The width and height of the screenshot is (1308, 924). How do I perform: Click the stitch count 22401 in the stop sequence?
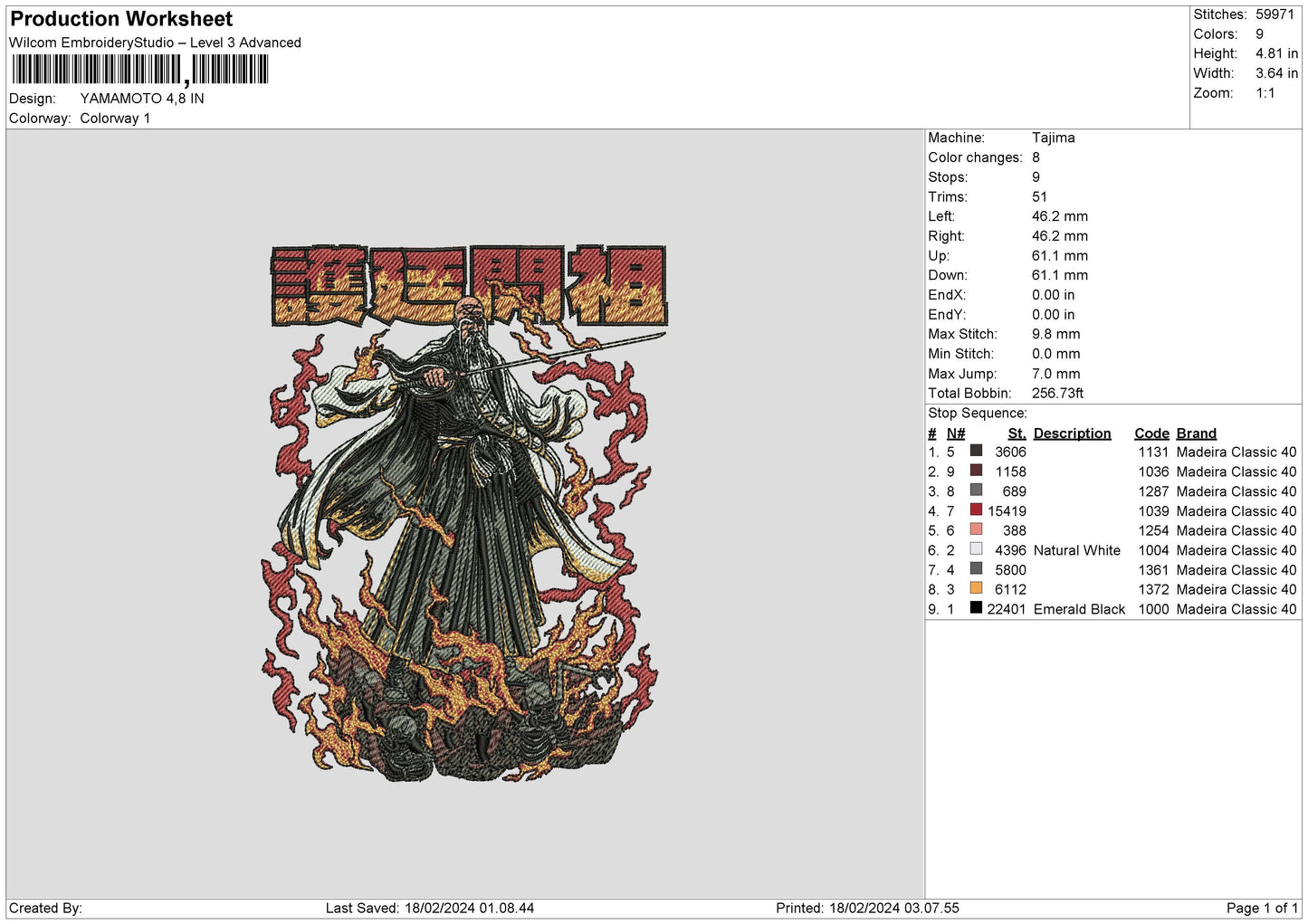[1007, 609]
